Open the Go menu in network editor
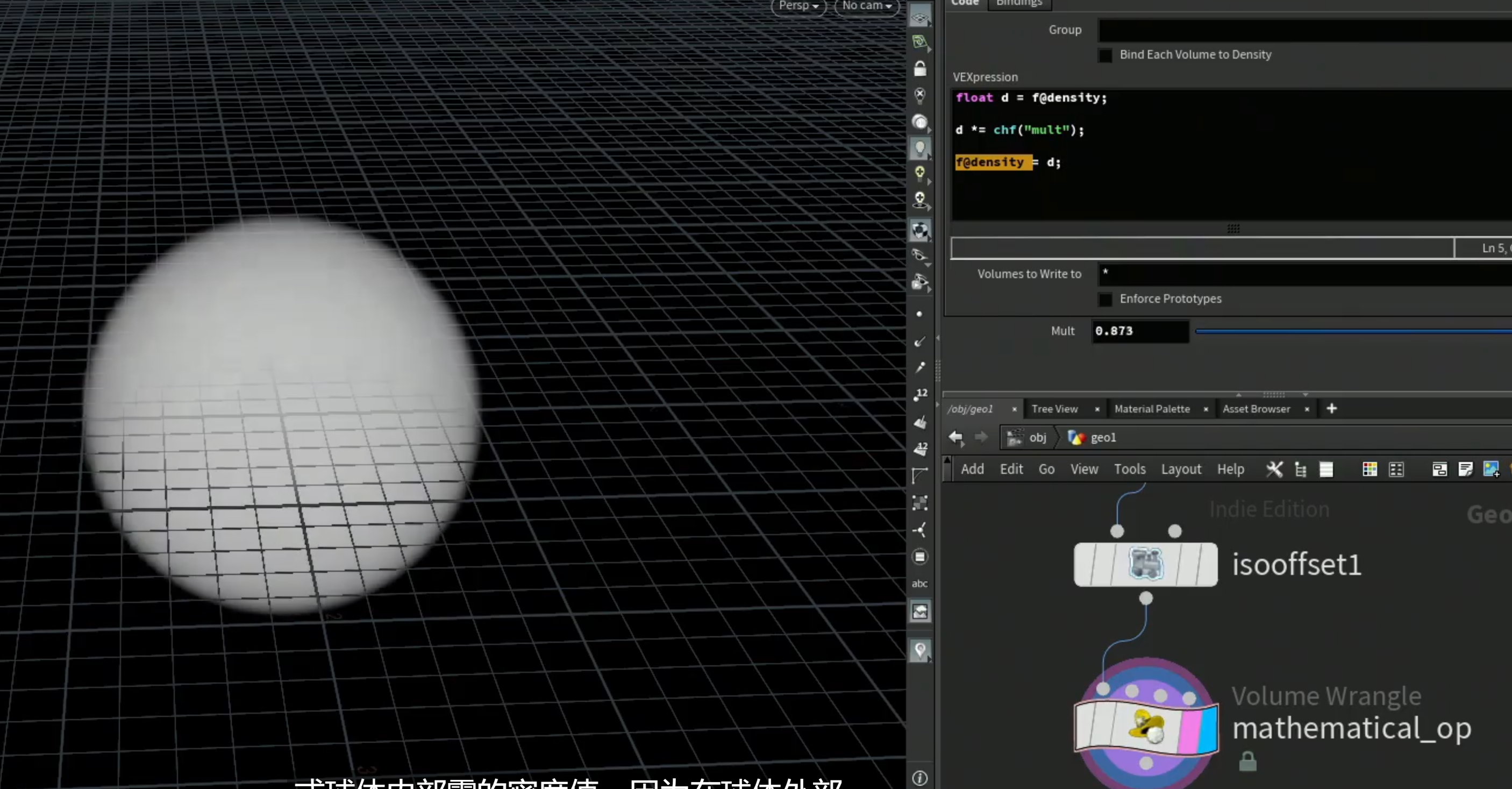Image resolution: width=1512 pixels, height=789 pixels. (x=1046, y=469)
